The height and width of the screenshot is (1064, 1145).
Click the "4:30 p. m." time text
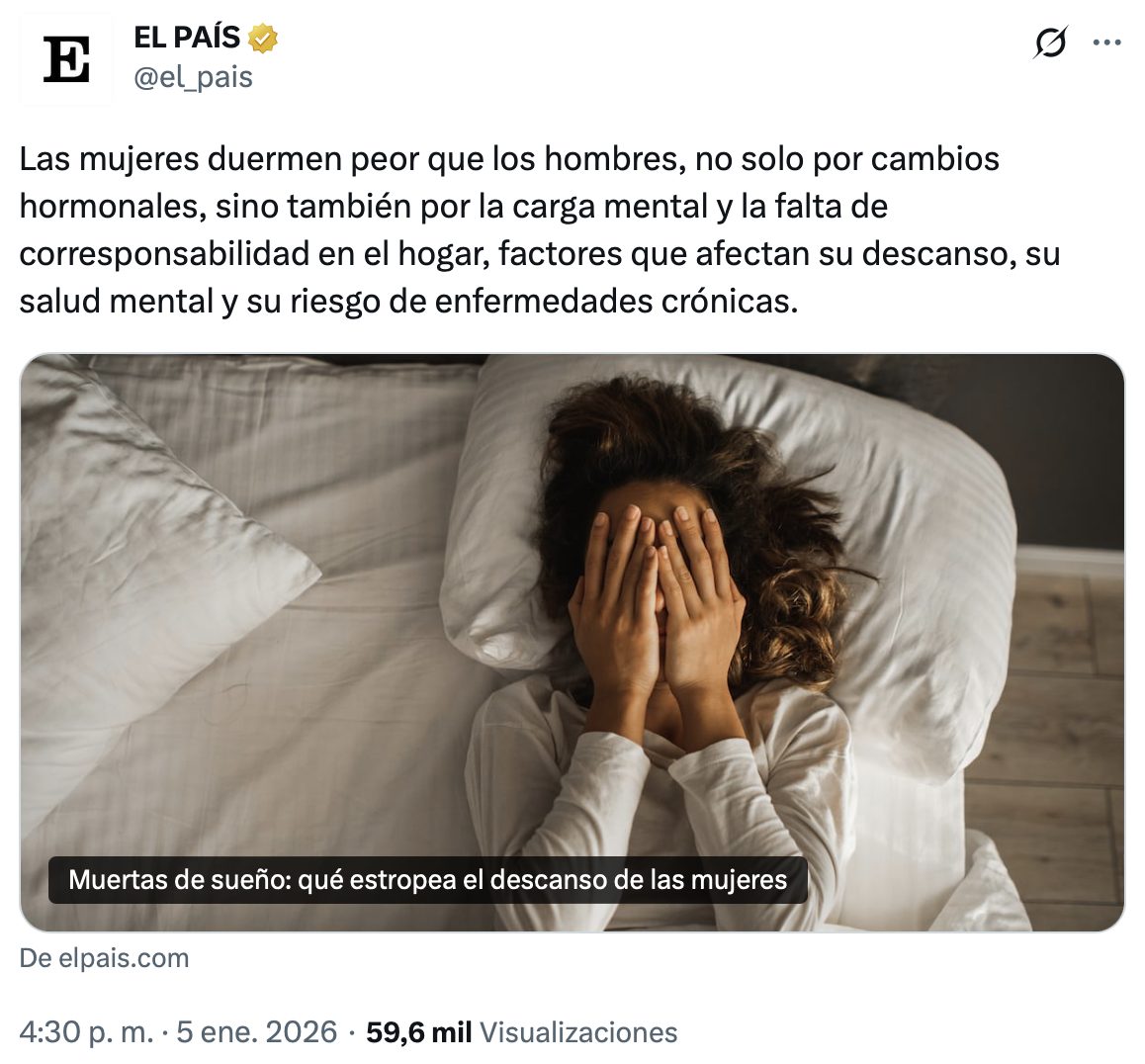coord(87,1032)
